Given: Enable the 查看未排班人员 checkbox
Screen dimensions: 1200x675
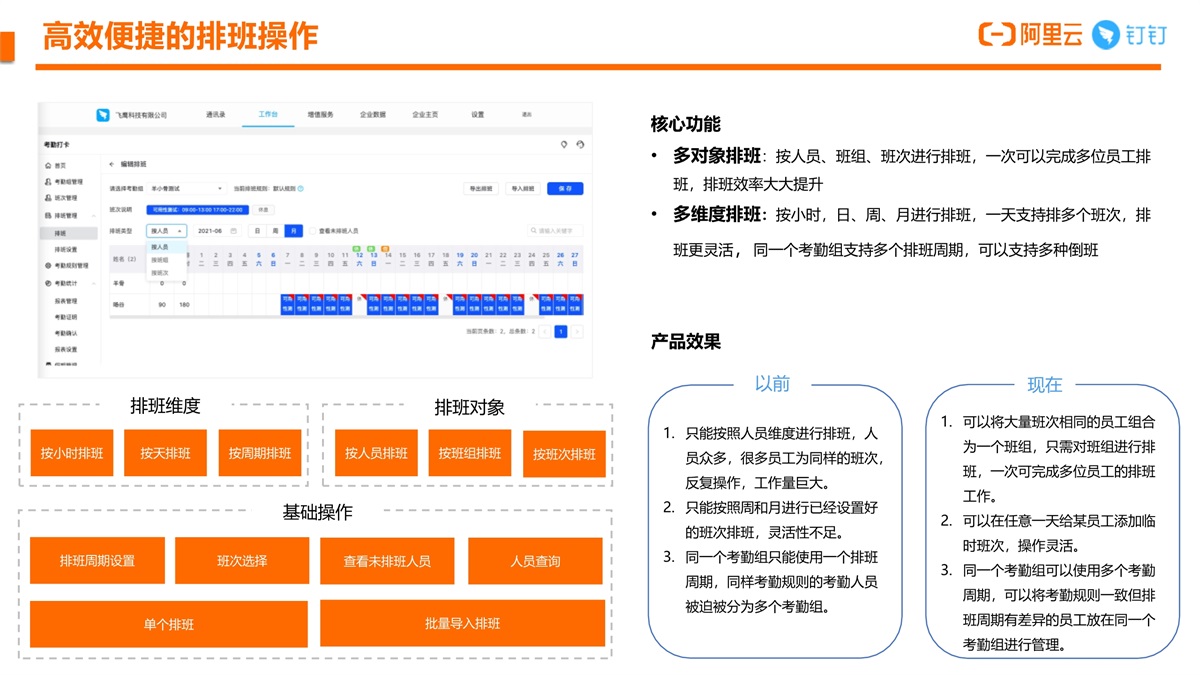Looking at the screenshot, I should pyautogui.click(x=313, y=231).
